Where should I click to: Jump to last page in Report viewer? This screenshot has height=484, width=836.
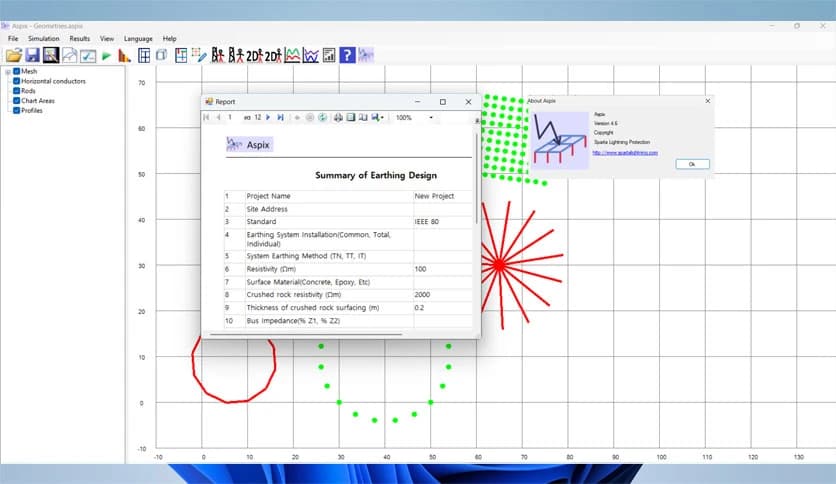tap(281, 118)
